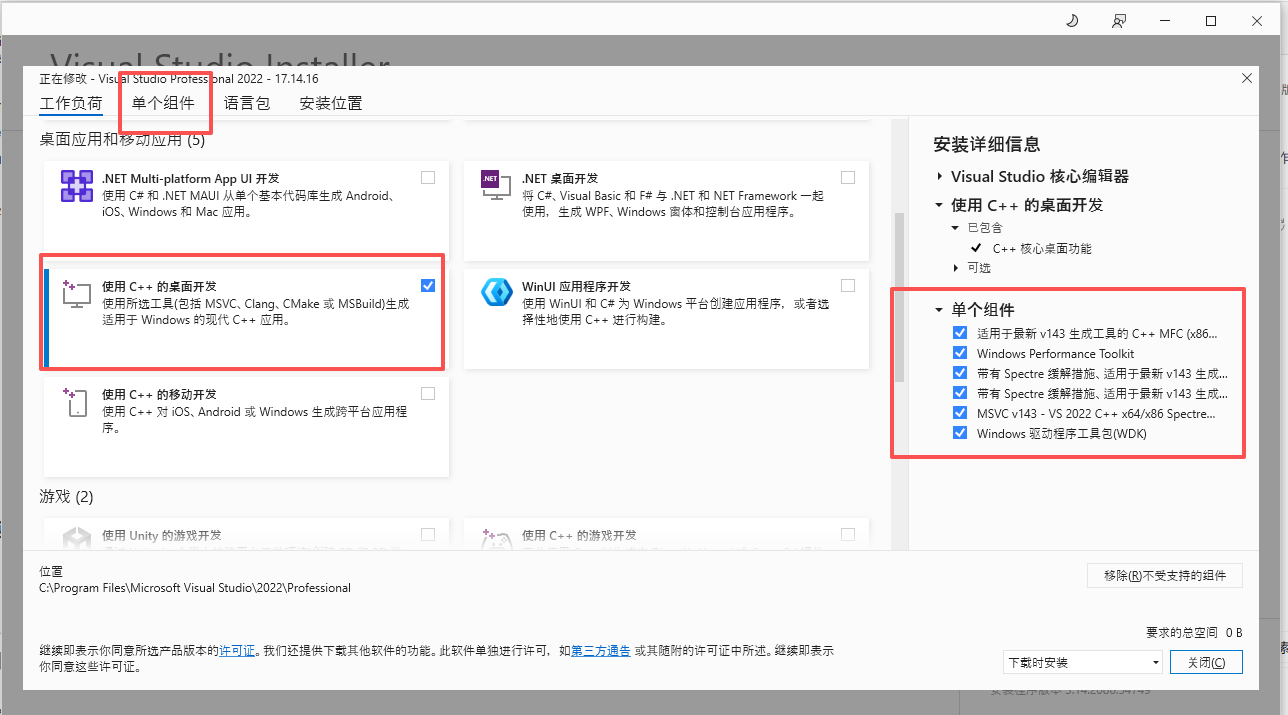This screenshot has height=715, width=1288.
Task: Click the 要求的总空间 0 B text
Action: 1194,632
